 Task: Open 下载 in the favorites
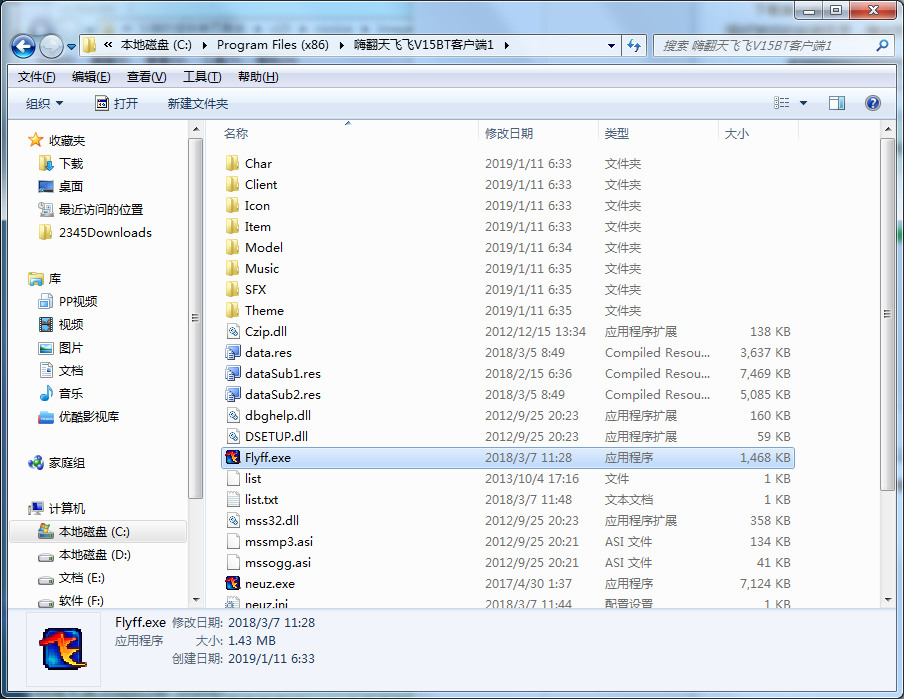[71, 163]
